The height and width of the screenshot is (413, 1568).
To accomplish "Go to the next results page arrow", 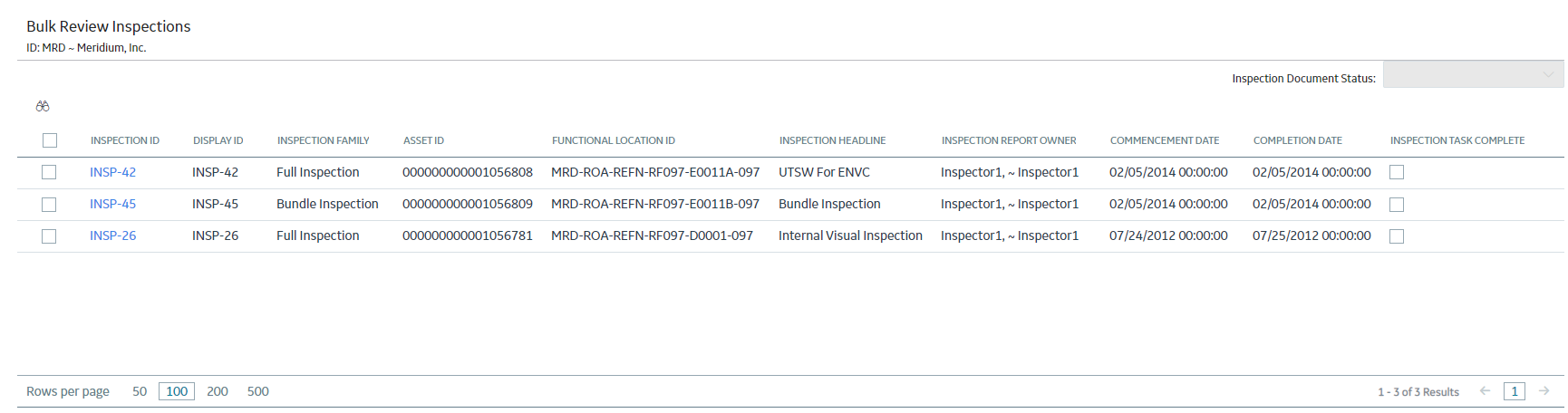I will (1544, 391).
